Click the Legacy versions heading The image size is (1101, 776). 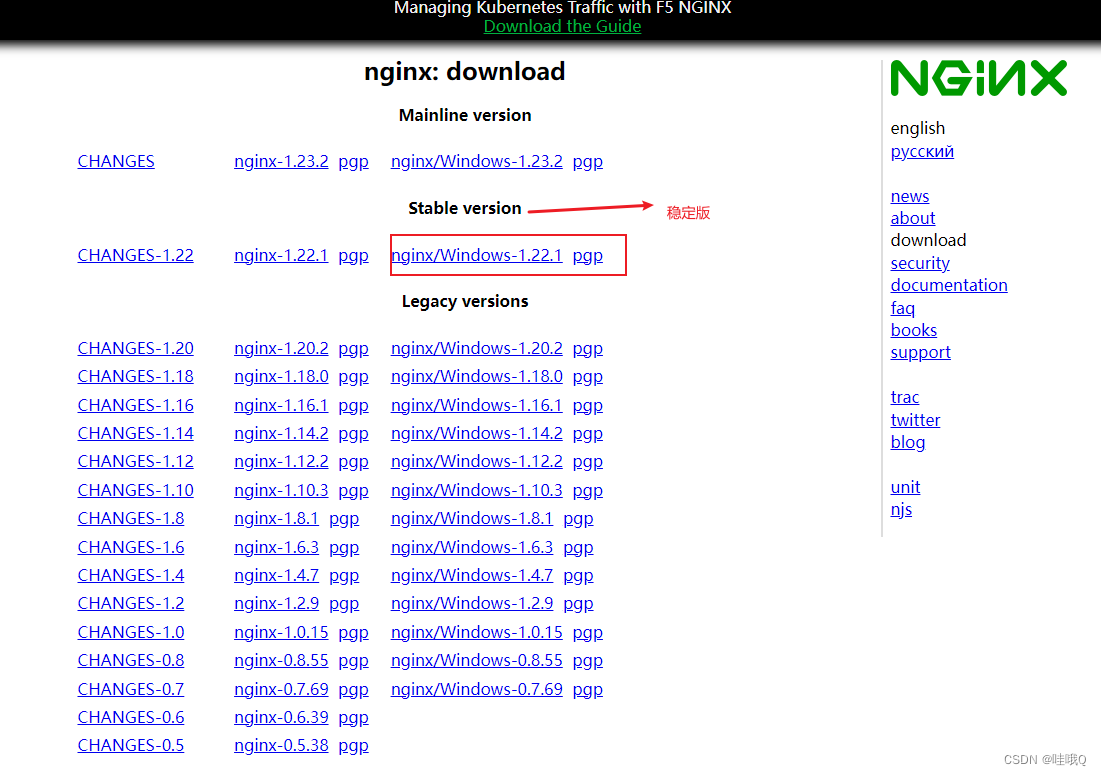(465, 302)
